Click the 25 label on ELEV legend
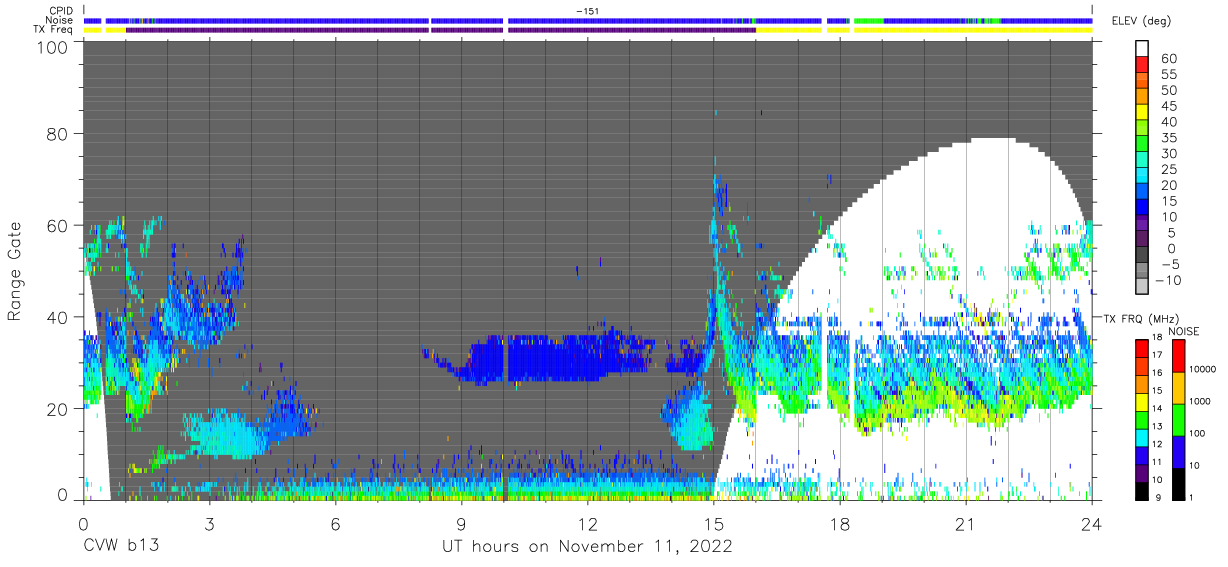This screenshot has width=1228, height=567. point(1168,170)
